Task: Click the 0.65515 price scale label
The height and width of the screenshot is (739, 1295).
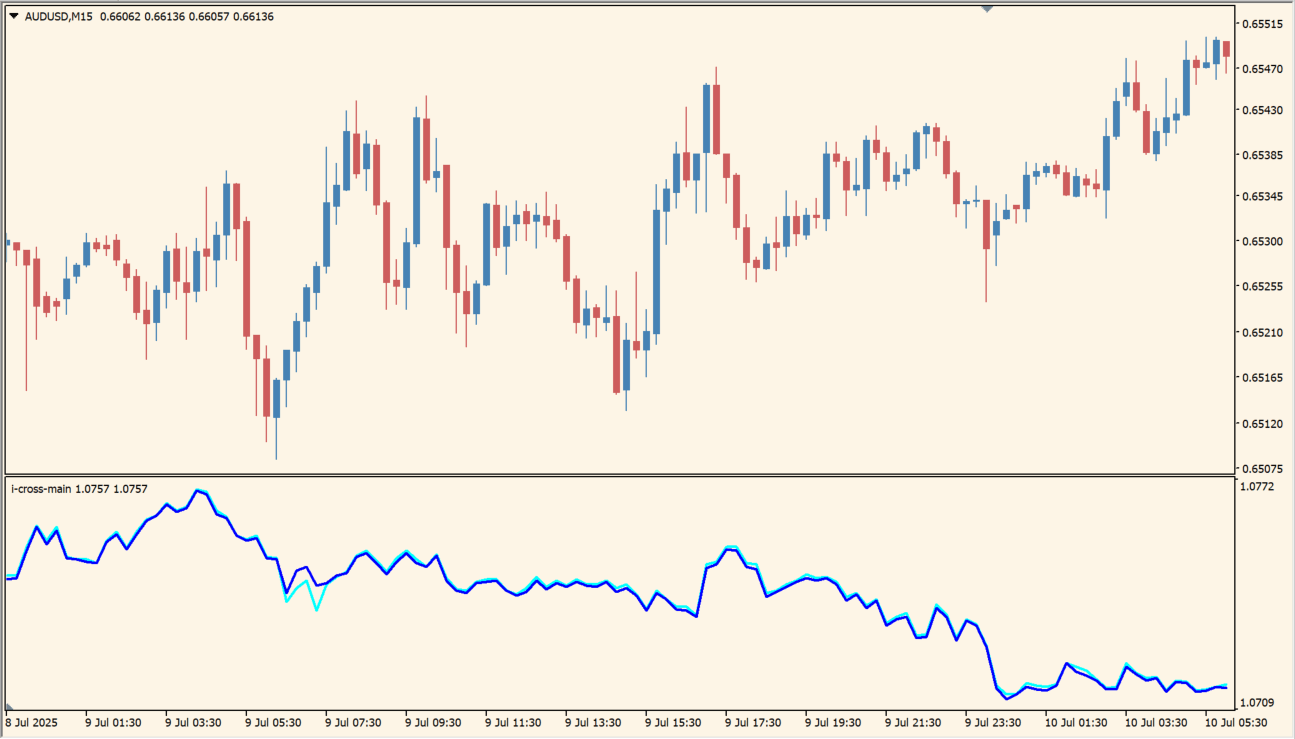Action: coord(1262,24)
